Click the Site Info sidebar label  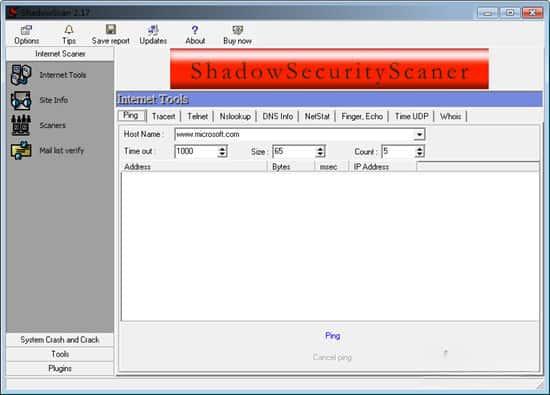(54, 100)
